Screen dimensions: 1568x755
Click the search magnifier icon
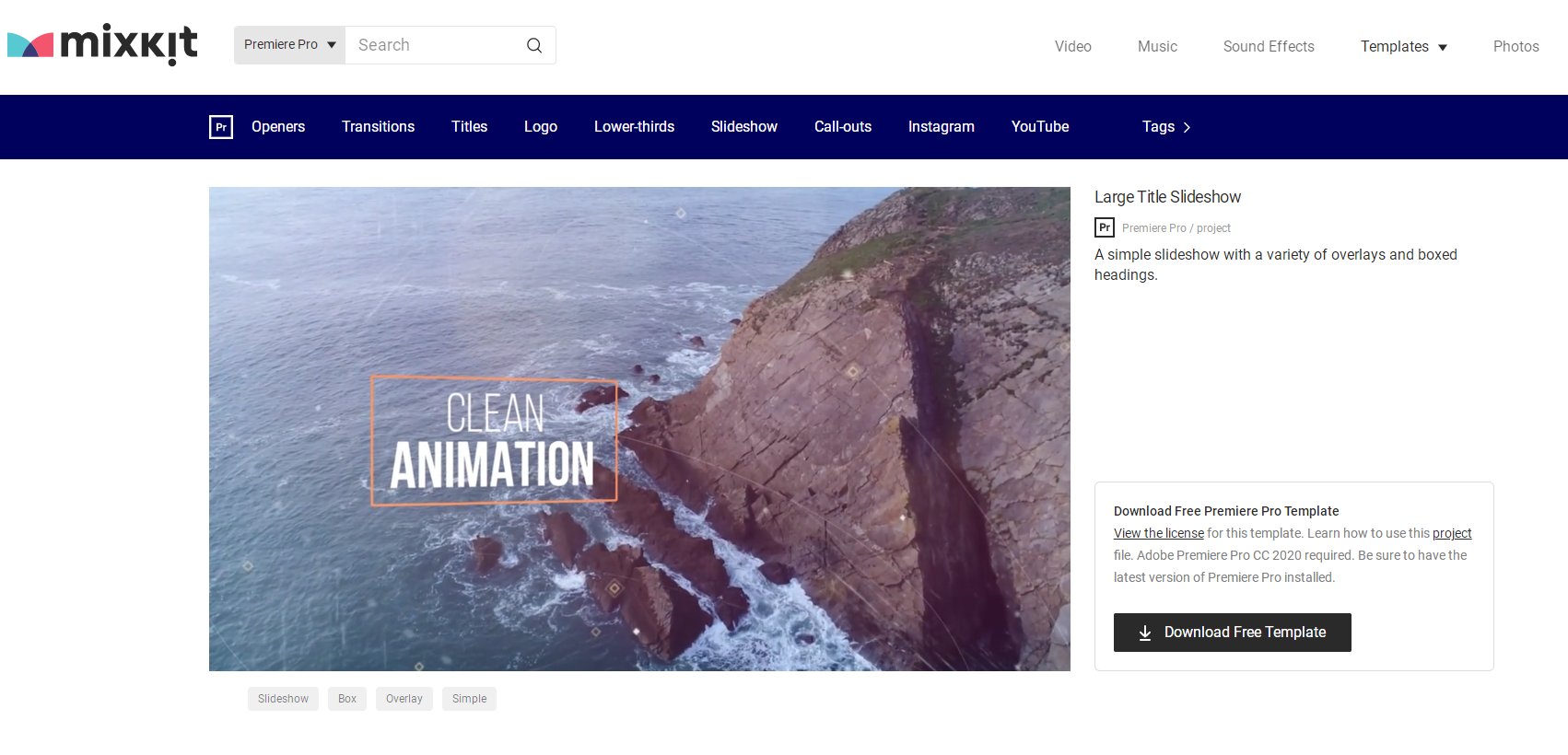click(x=534, y=45)
